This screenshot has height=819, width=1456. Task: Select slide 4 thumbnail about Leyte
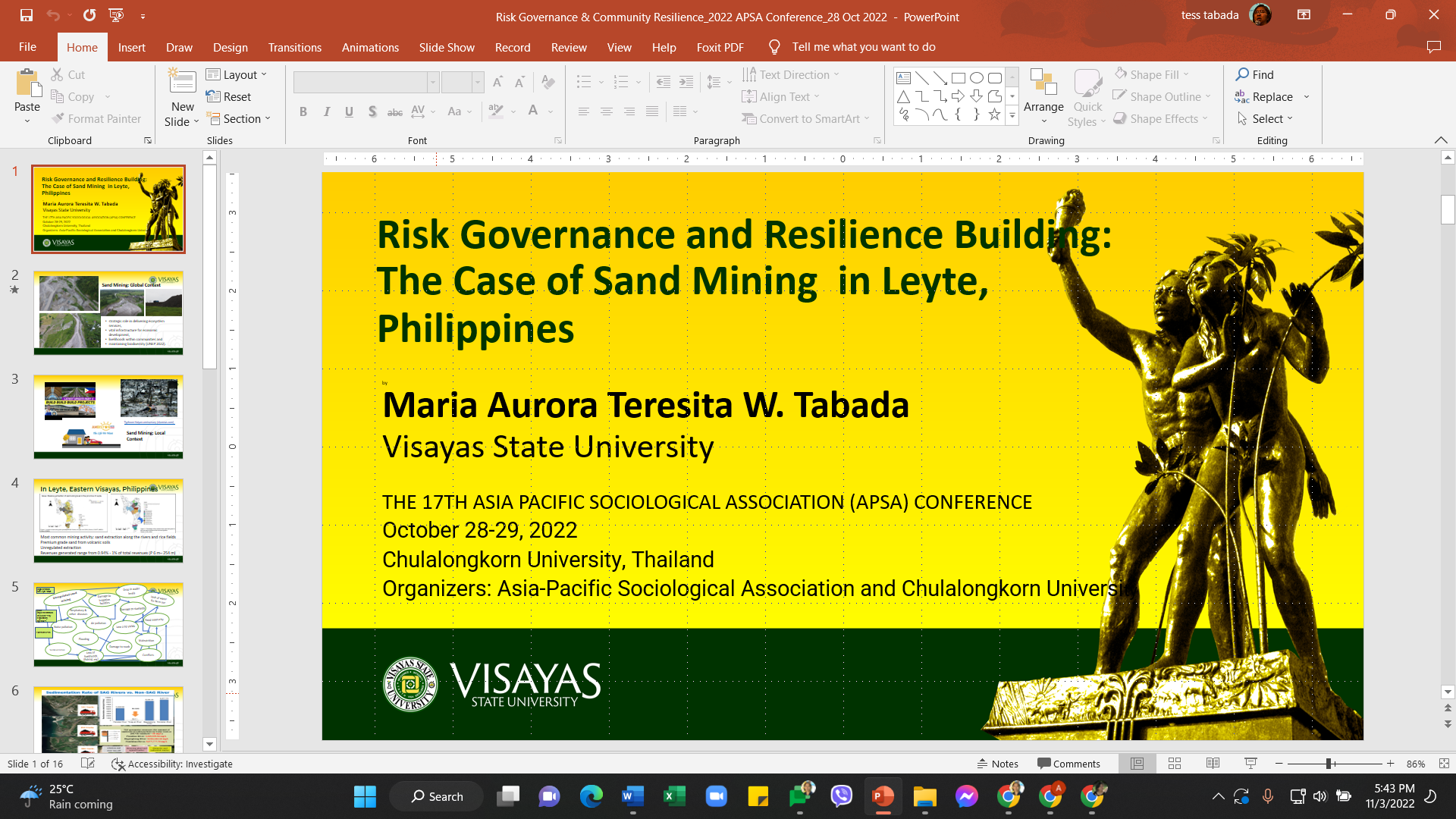pyautogui.click(x=108, y=520)
